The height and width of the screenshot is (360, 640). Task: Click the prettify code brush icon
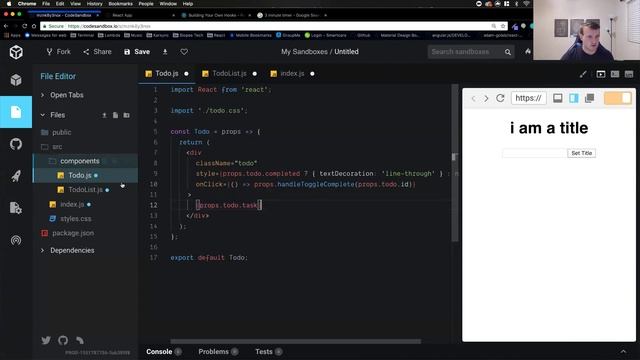(583, 74)
